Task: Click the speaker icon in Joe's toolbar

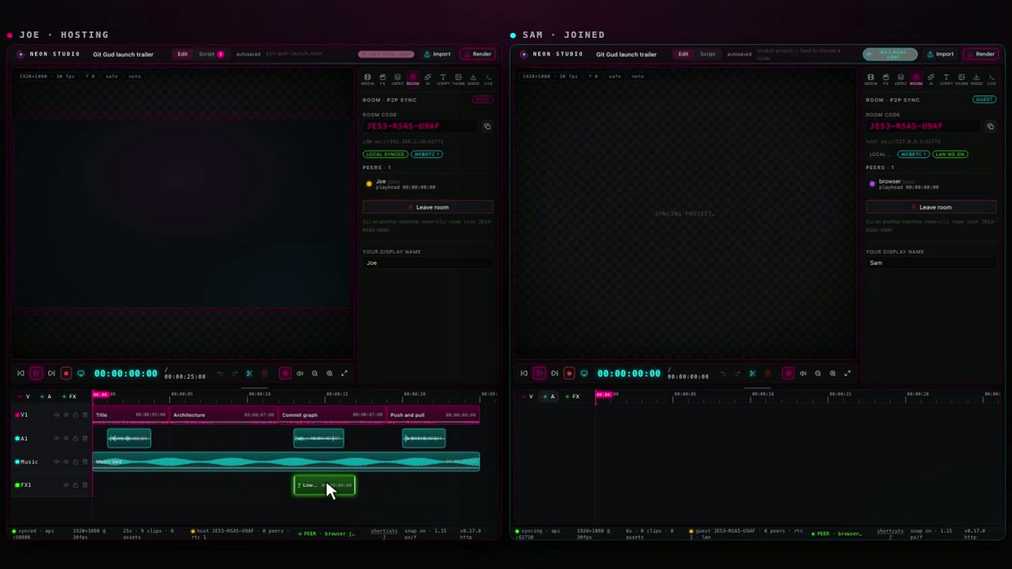Action: [300, 373]
